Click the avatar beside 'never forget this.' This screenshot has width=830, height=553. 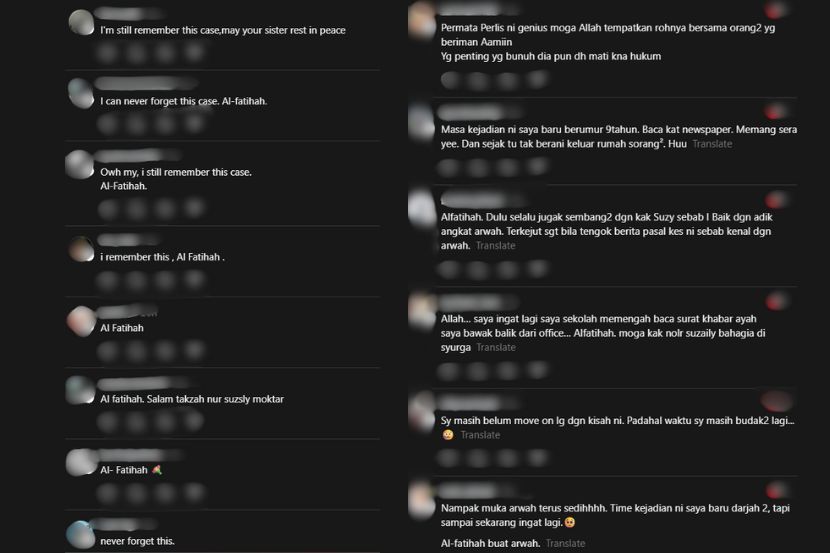[81, 534]
